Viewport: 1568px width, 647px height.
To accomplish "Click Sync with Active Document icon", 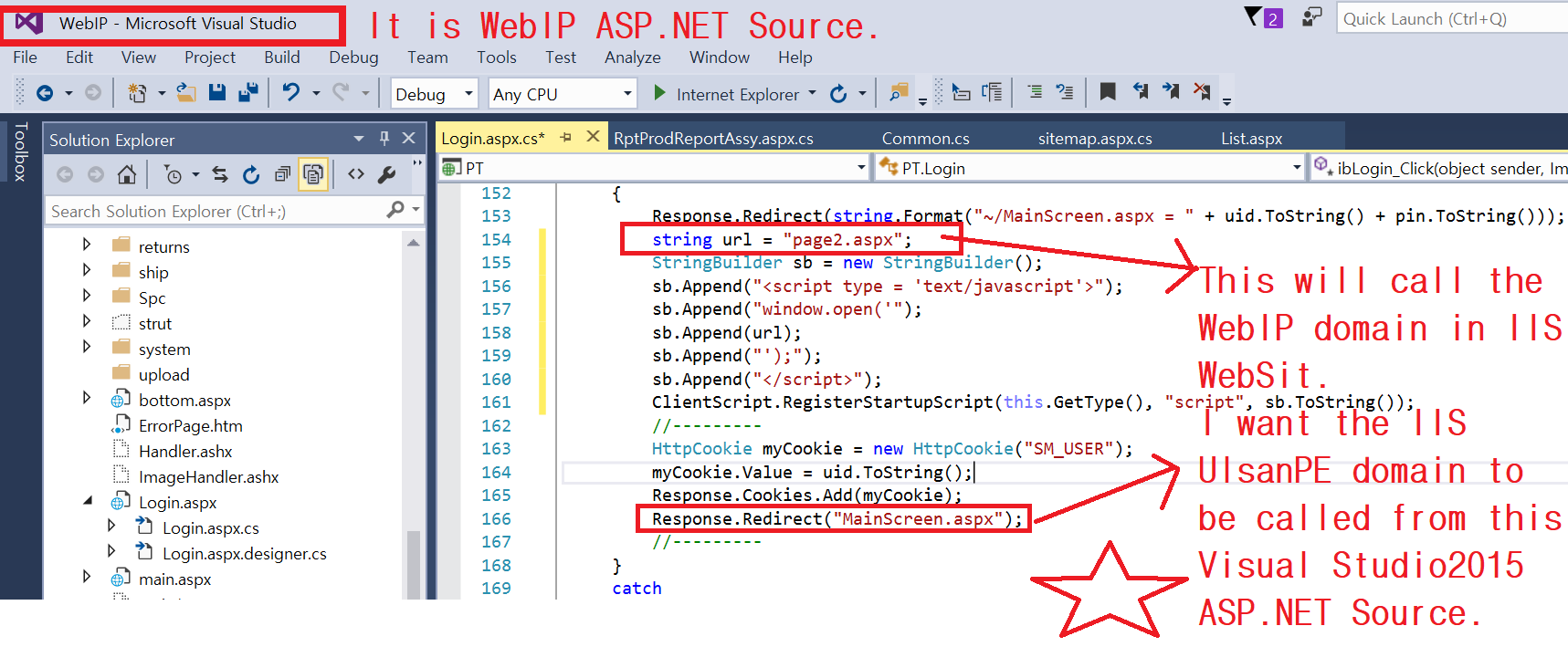I will (220, 174).
